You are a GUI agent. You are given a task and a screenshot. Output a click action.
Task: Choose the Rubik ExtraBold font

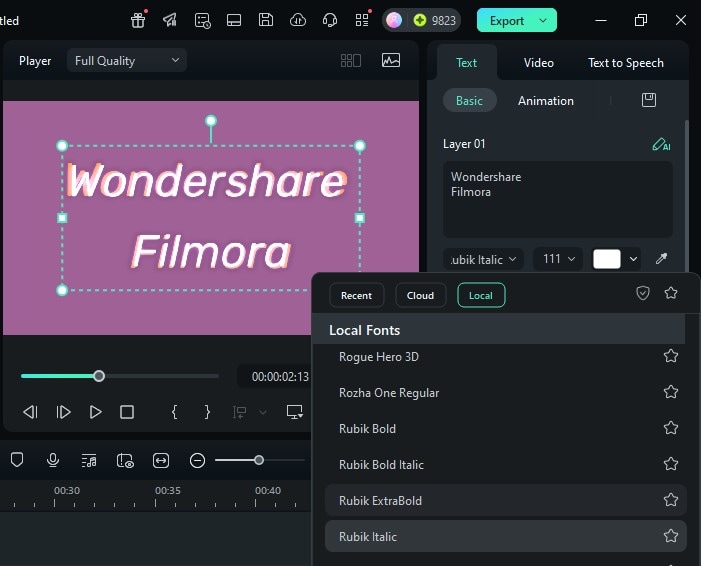[506, 500]
